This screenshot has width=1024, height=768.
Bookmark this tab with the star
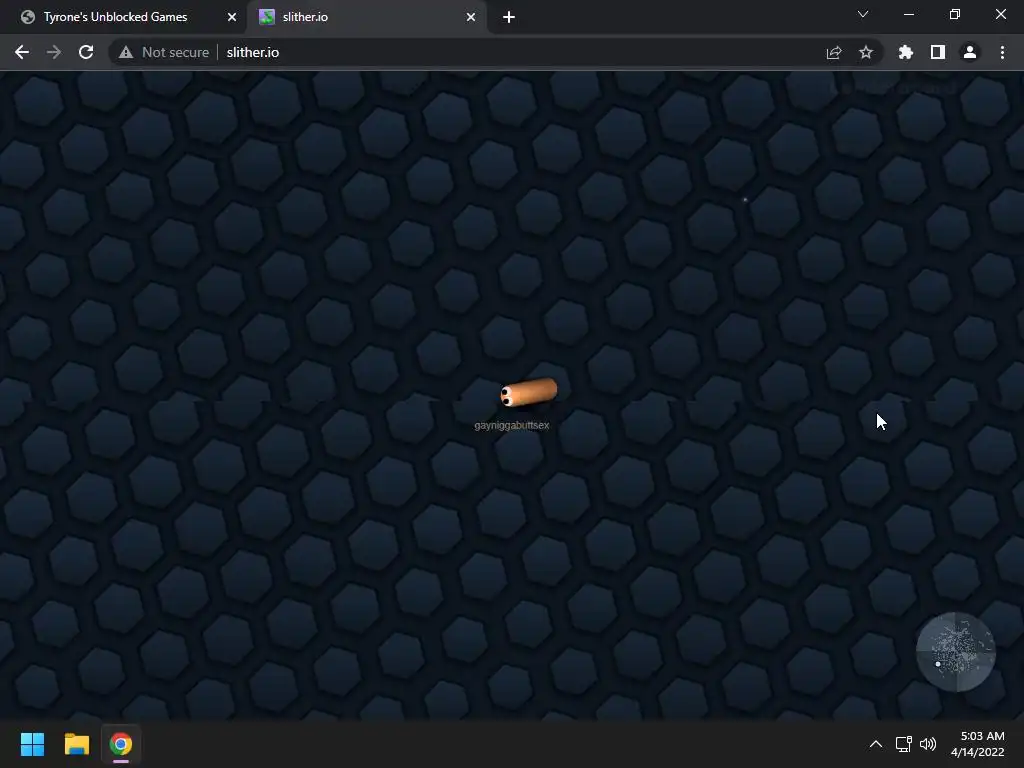tap(866, 52)
